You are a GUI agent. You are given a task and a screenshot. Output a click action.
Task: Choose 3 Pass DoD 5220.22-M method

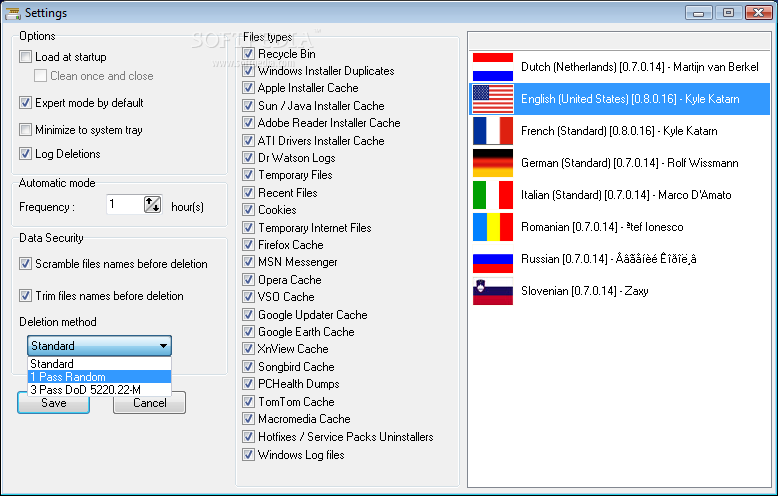click(99, 389)
